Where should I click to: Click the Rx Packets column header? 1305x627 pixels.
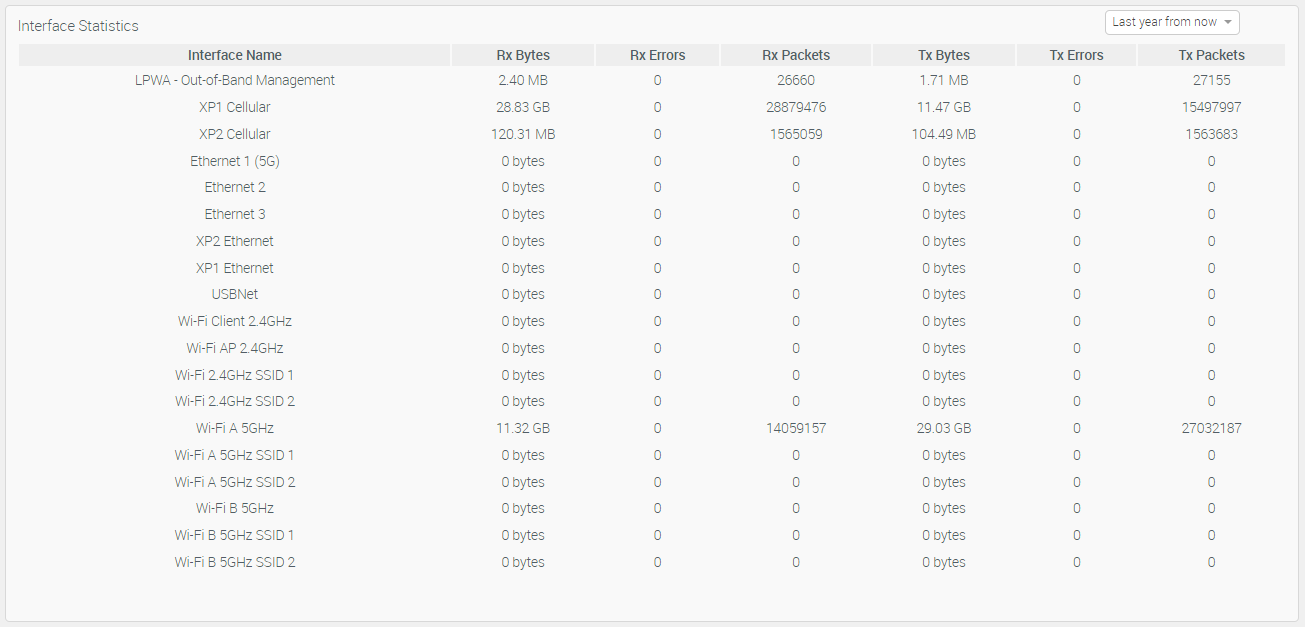click(x=796, y=55)
